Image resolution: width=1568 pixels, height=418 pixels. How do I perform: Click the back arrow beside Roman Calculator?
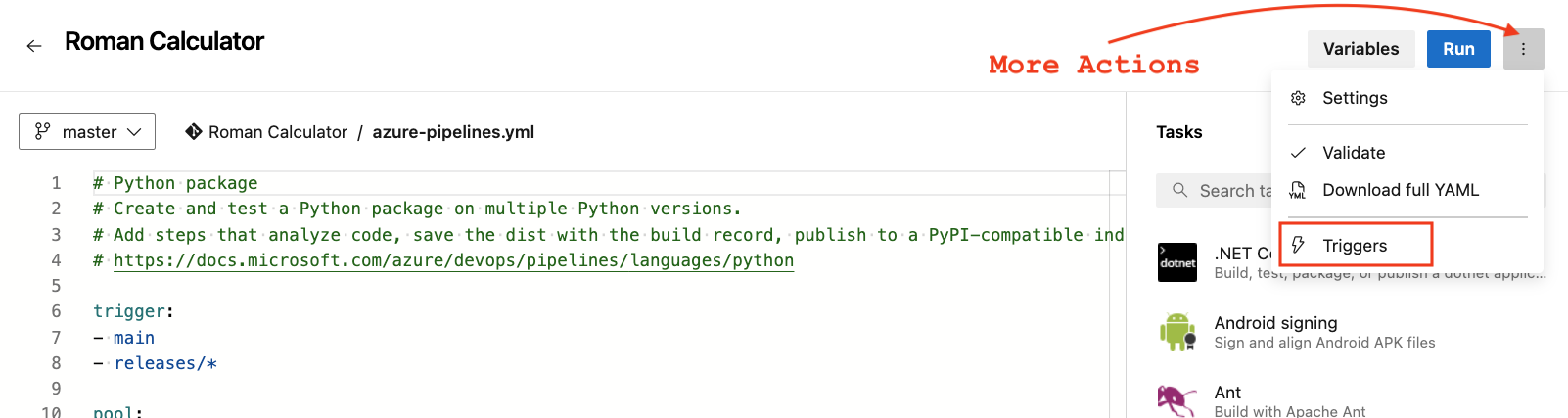pos(34,46)
